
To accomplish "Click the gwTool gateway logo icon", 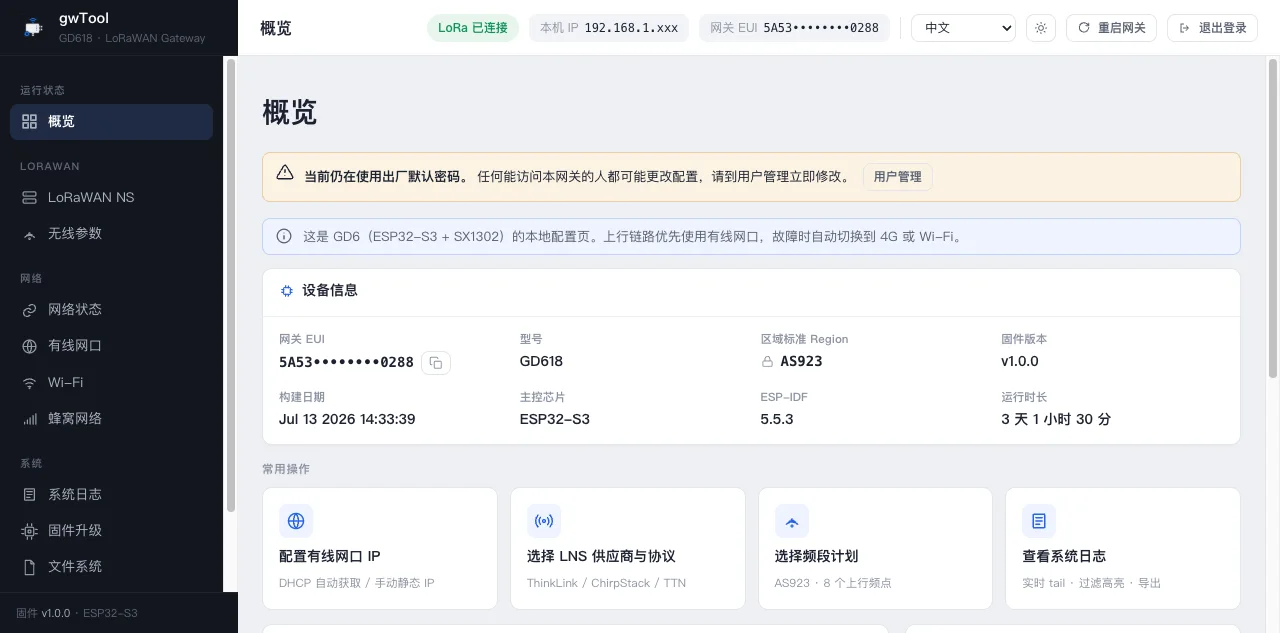I will point(33,28).
